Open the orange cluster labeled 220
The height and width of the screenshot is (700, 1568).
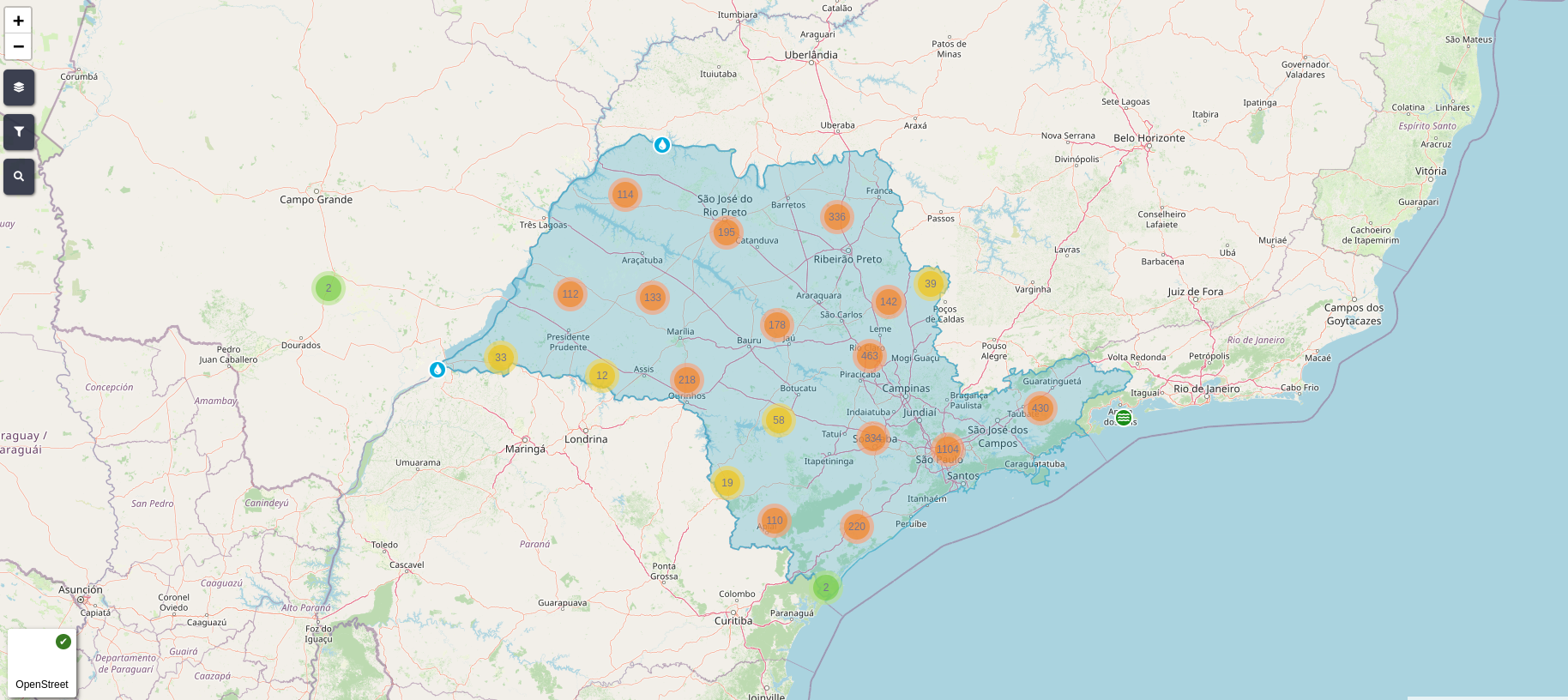point(856,527)
